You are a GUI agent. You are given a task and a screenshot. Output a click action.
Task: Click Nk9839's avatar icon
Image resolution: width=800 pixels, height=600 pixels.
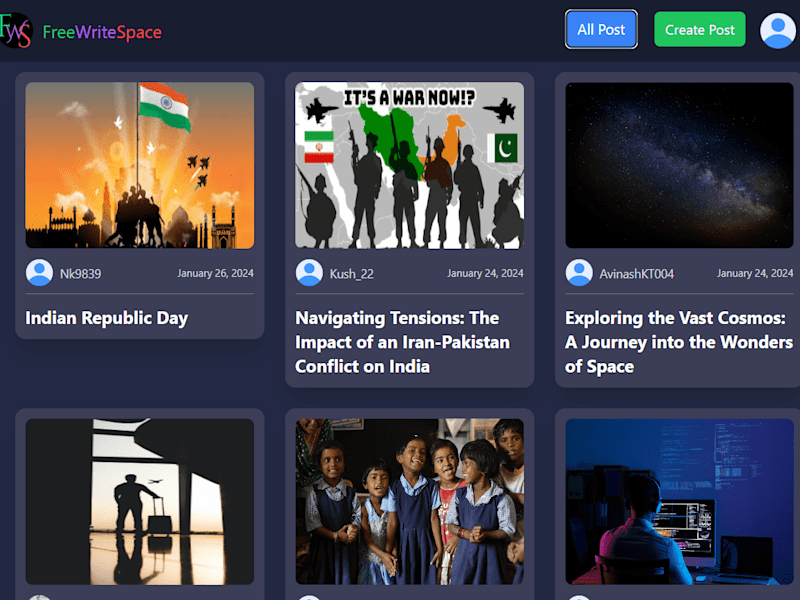[39, 273]
